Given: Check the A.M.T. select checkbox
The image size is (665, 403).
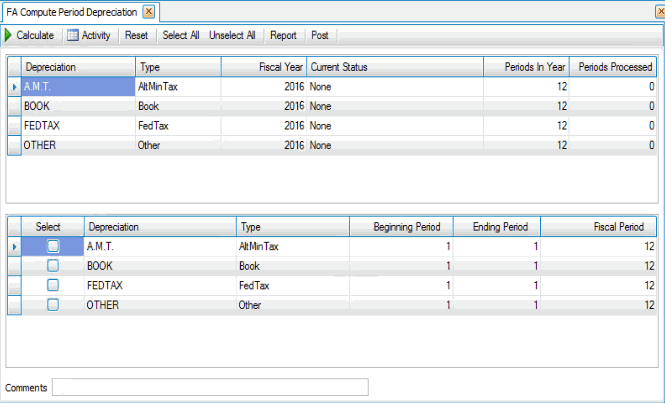Looking at the screenshot, I should tap(53, 246).
